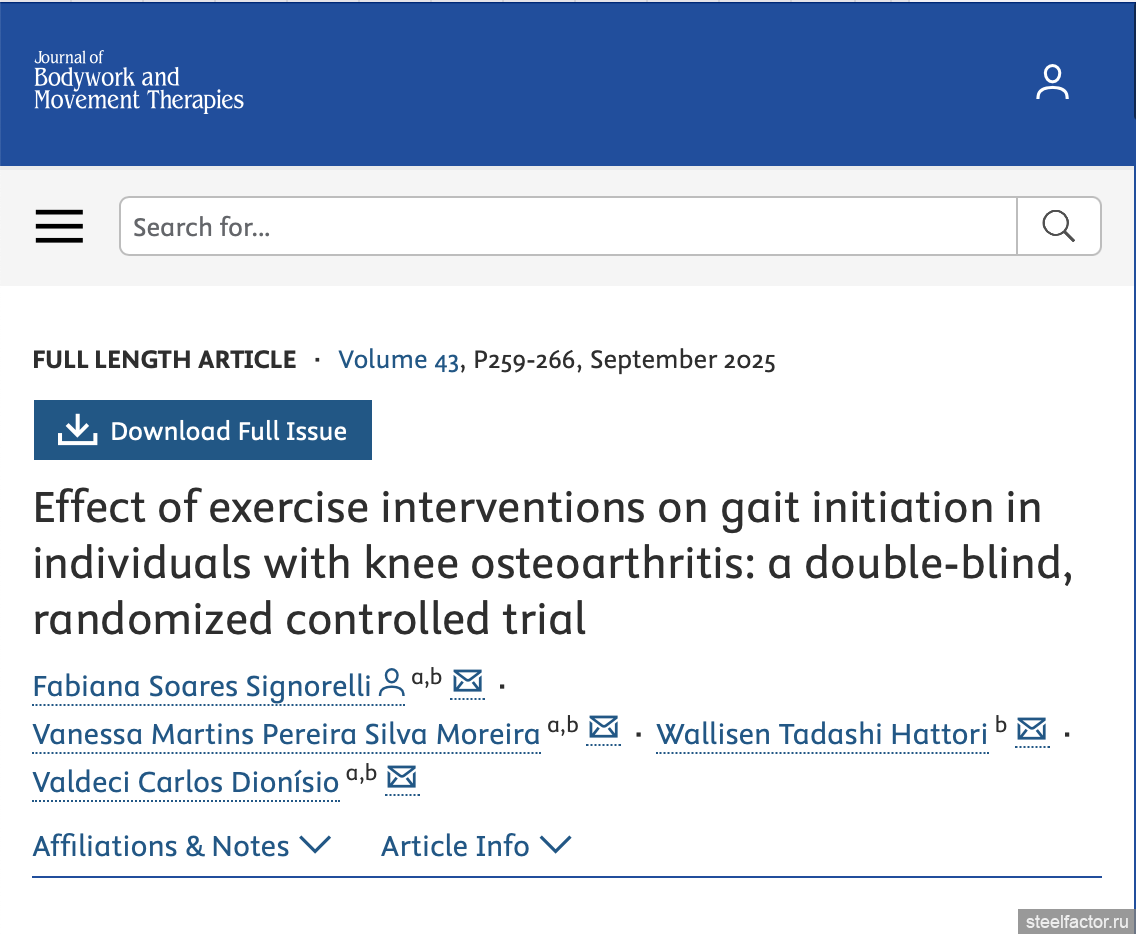Click the magnifying glass search button
The image size is (1136, 934).
pos(1058,226)
